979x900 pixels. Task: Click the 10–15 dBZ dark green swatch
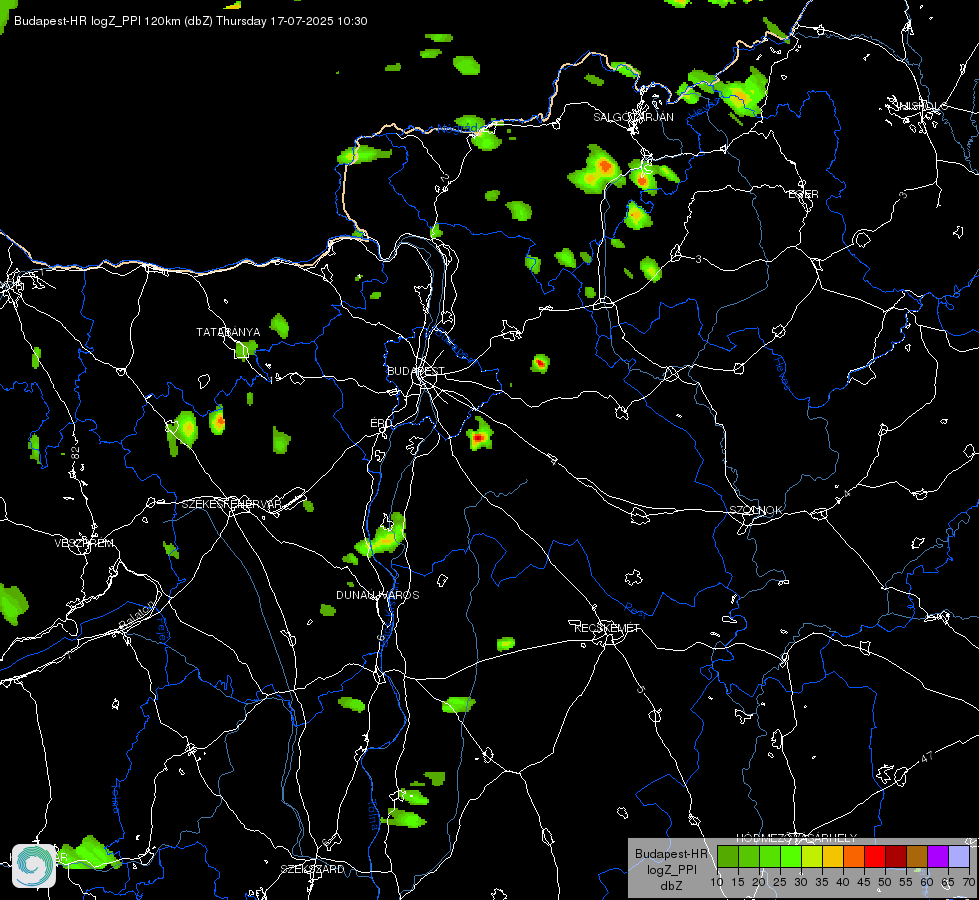(x=728, y=857)
